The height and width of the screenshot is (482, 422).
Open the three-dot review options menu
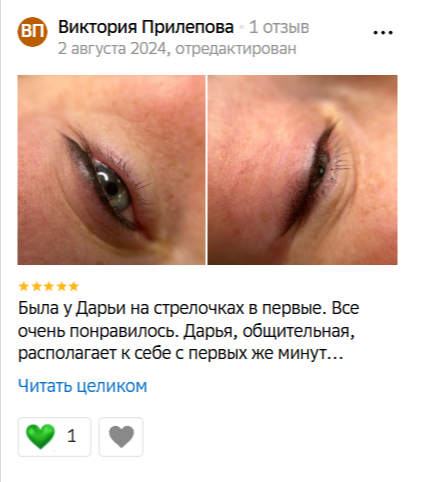[383, 32]
